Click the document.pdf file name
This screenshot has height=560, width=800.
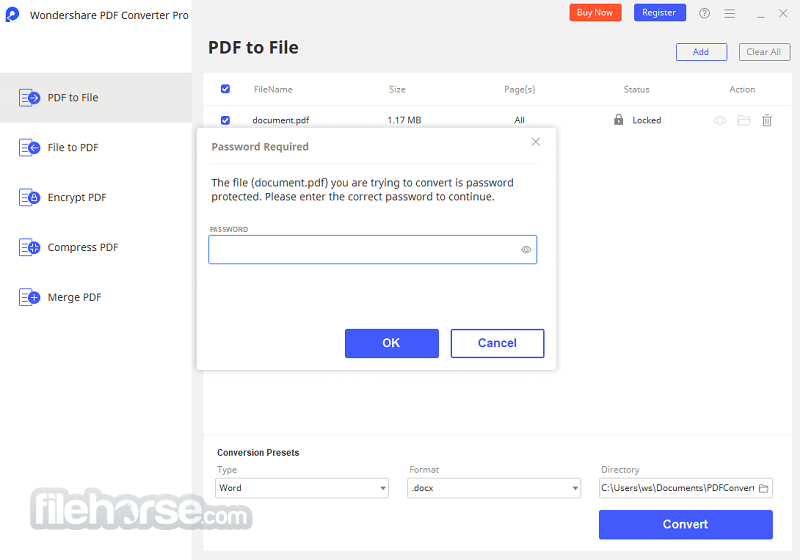click(x=281, y=120)
